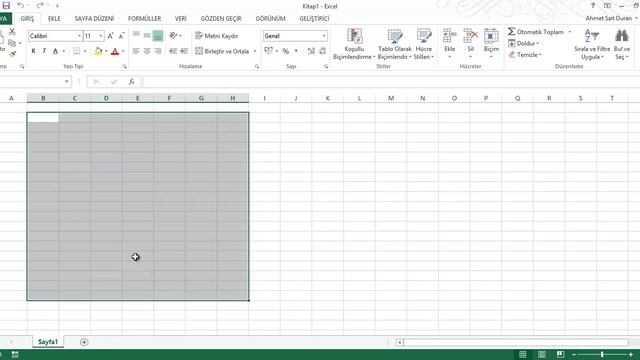
Task: Open the font color dropdown arrow
Action: pyautogui.click(x=123, y=51)
